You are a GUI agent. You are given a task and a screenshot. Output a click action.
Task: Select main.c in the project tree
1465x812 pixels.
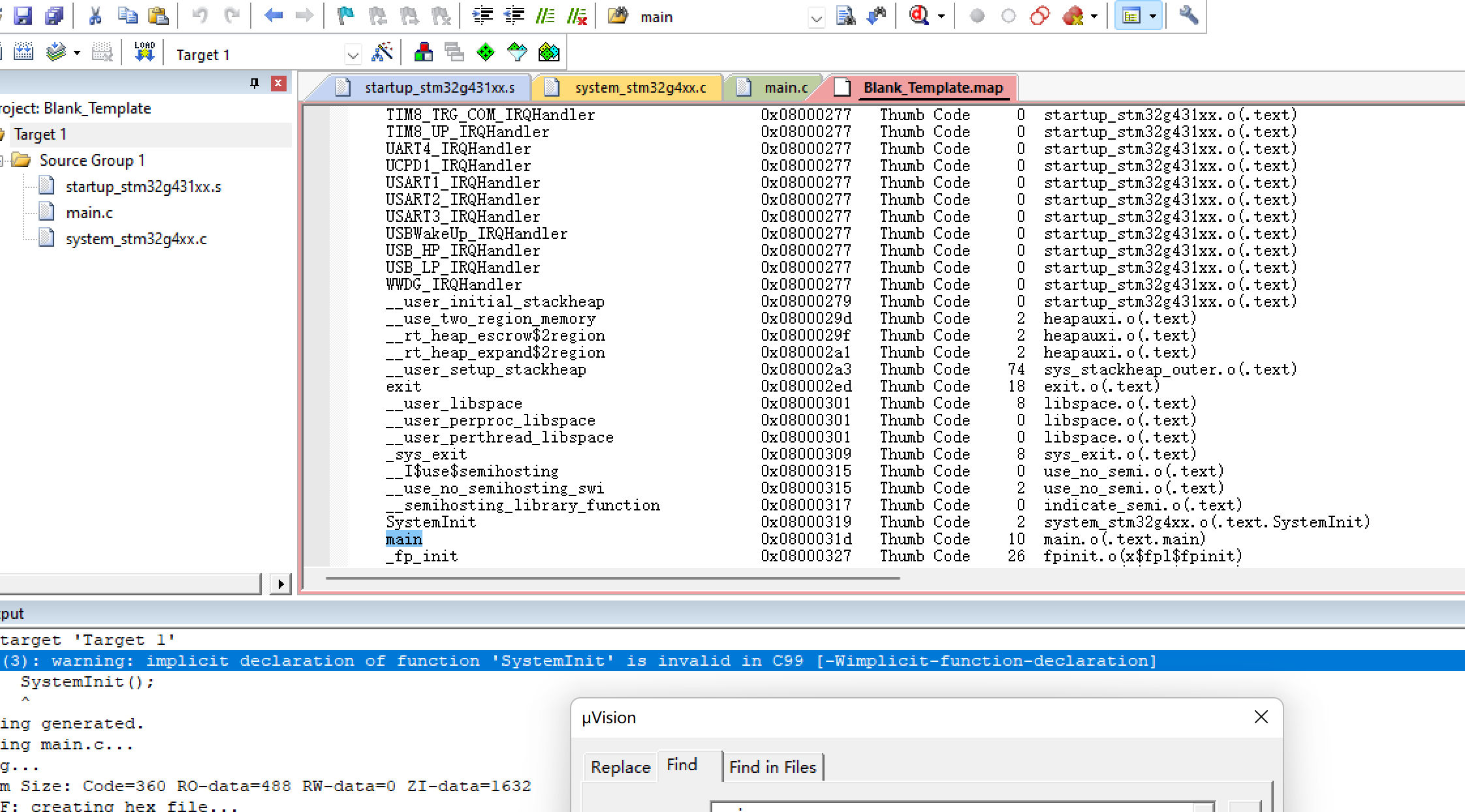click(89, 213)
